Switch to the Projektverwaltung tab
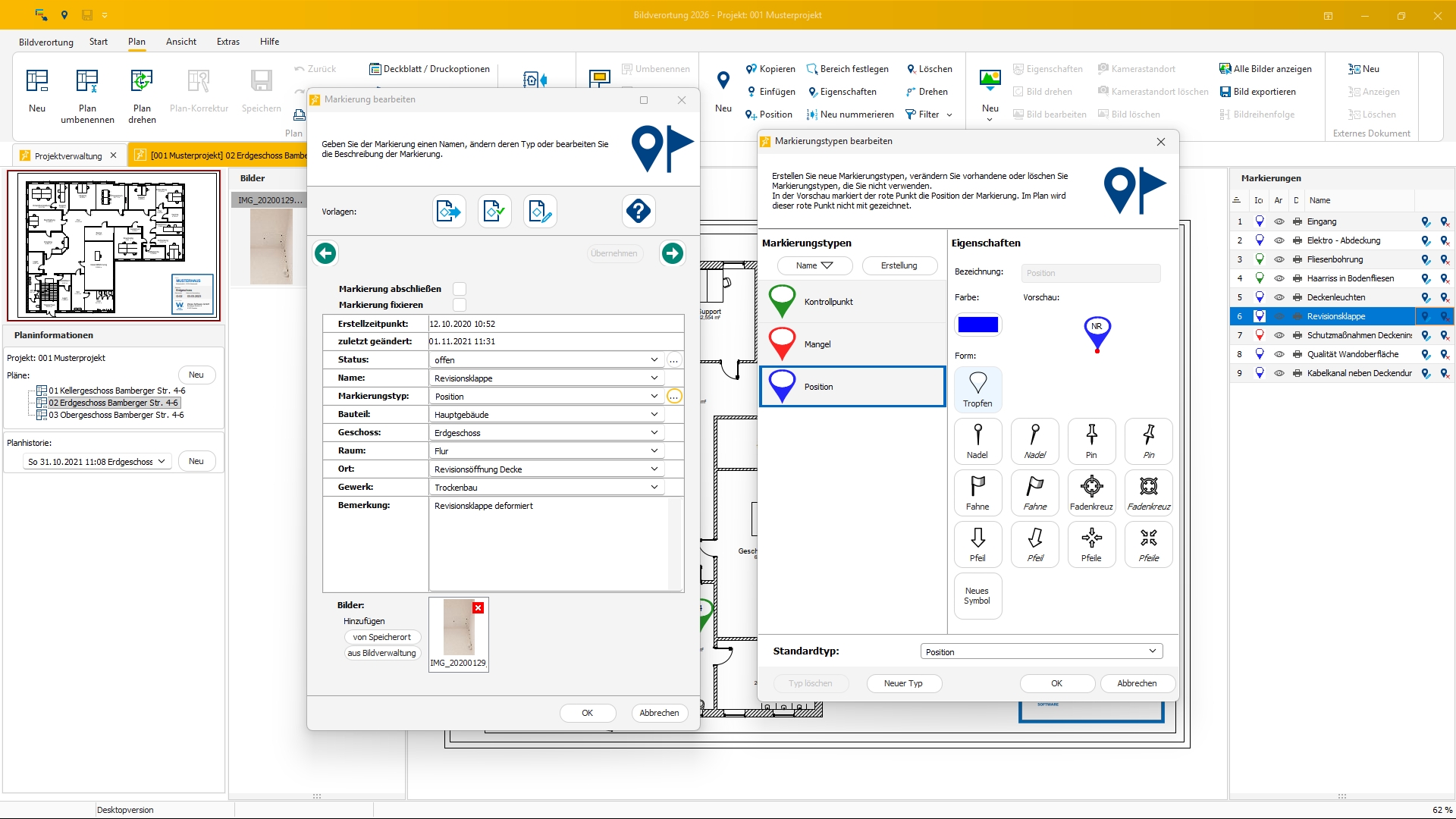The width and height of the screenshot is (1456, 819). coord(67,155)
